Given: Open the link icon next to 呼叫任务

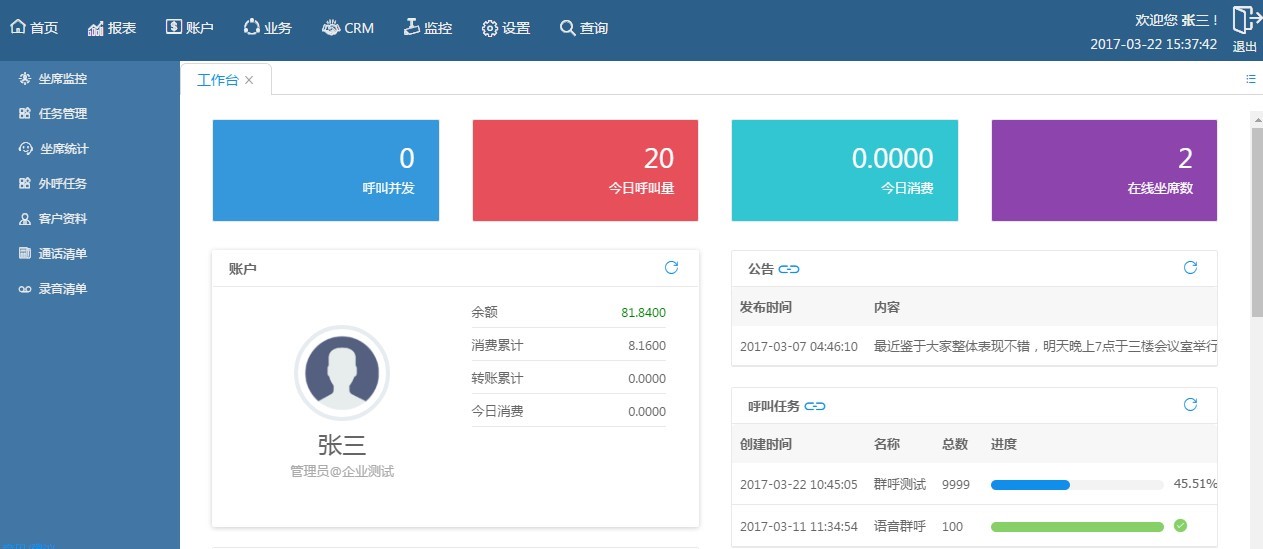Looking at the screenshot, I should (815, 406).
